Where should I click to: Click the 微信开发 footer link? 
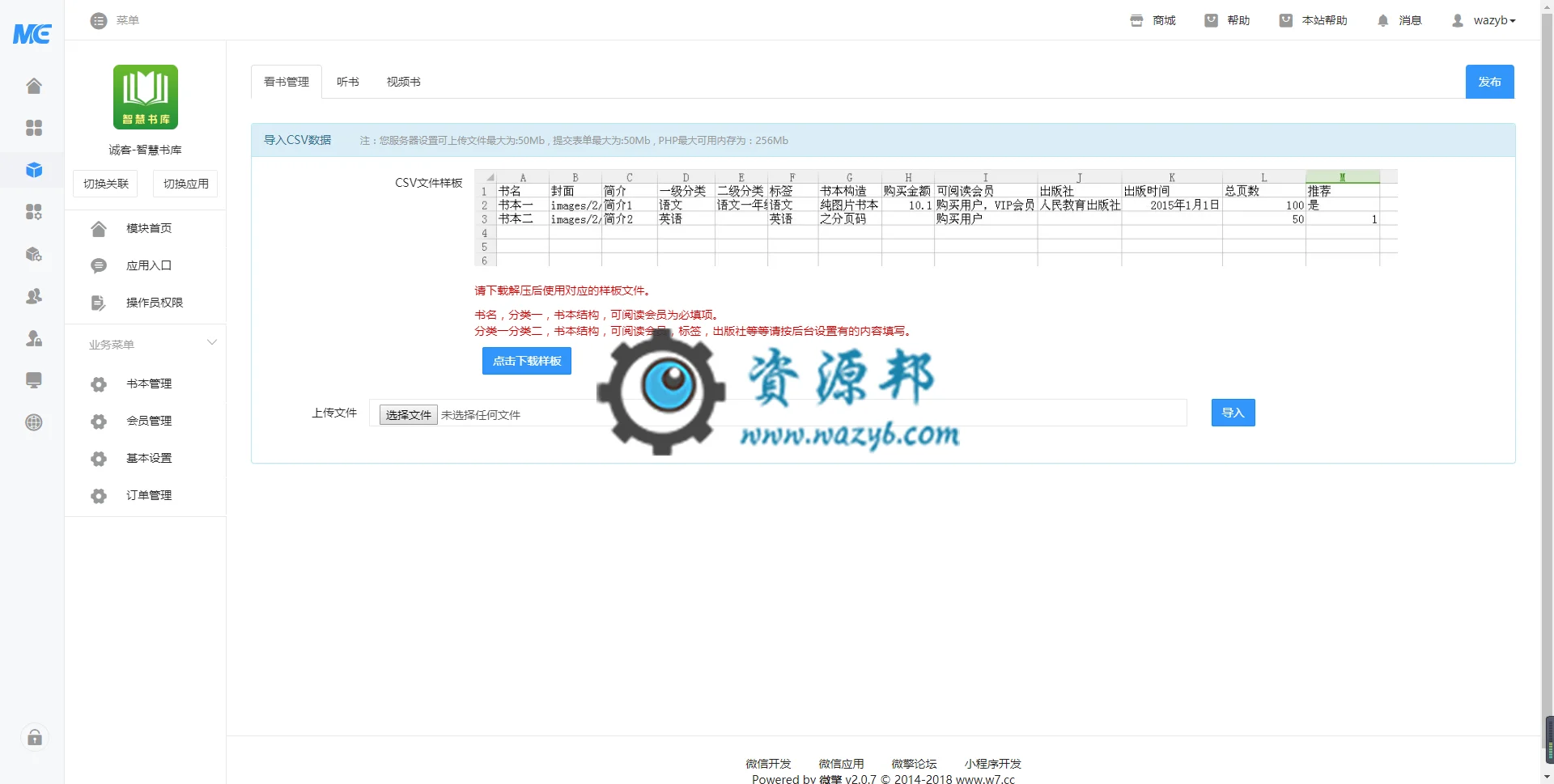click(768, 764)
